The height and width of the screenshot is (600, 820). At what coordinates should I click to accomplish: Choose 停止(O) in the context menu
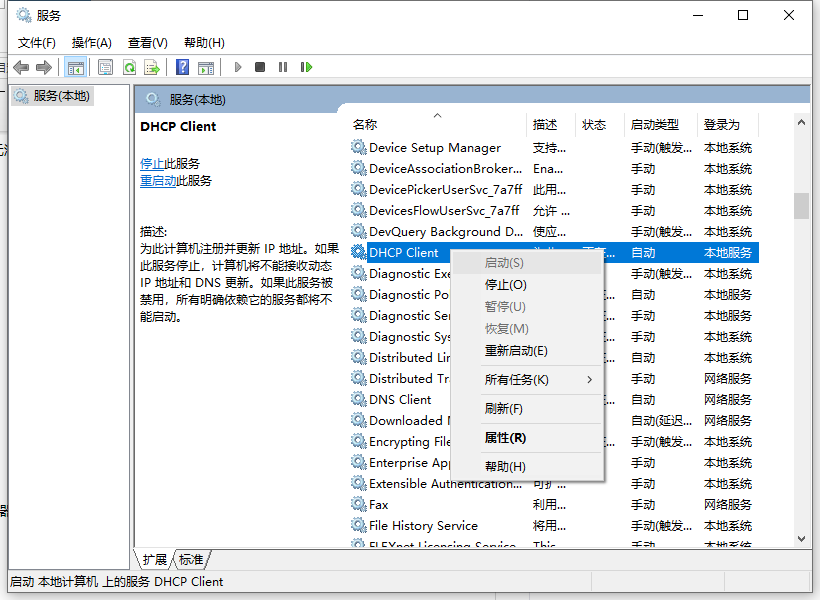[506, 285]
